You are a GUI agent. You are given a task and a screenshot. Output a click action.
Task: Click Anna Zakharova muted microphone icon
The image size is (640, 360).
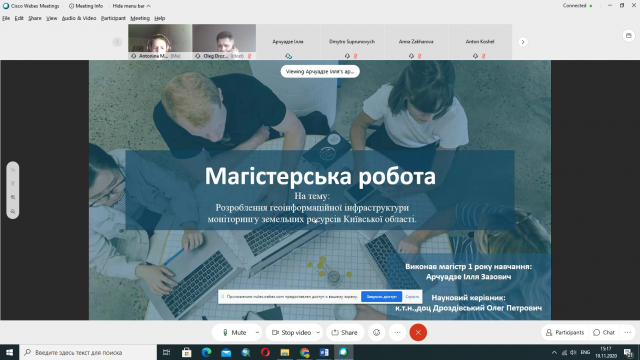coord(420,56)
